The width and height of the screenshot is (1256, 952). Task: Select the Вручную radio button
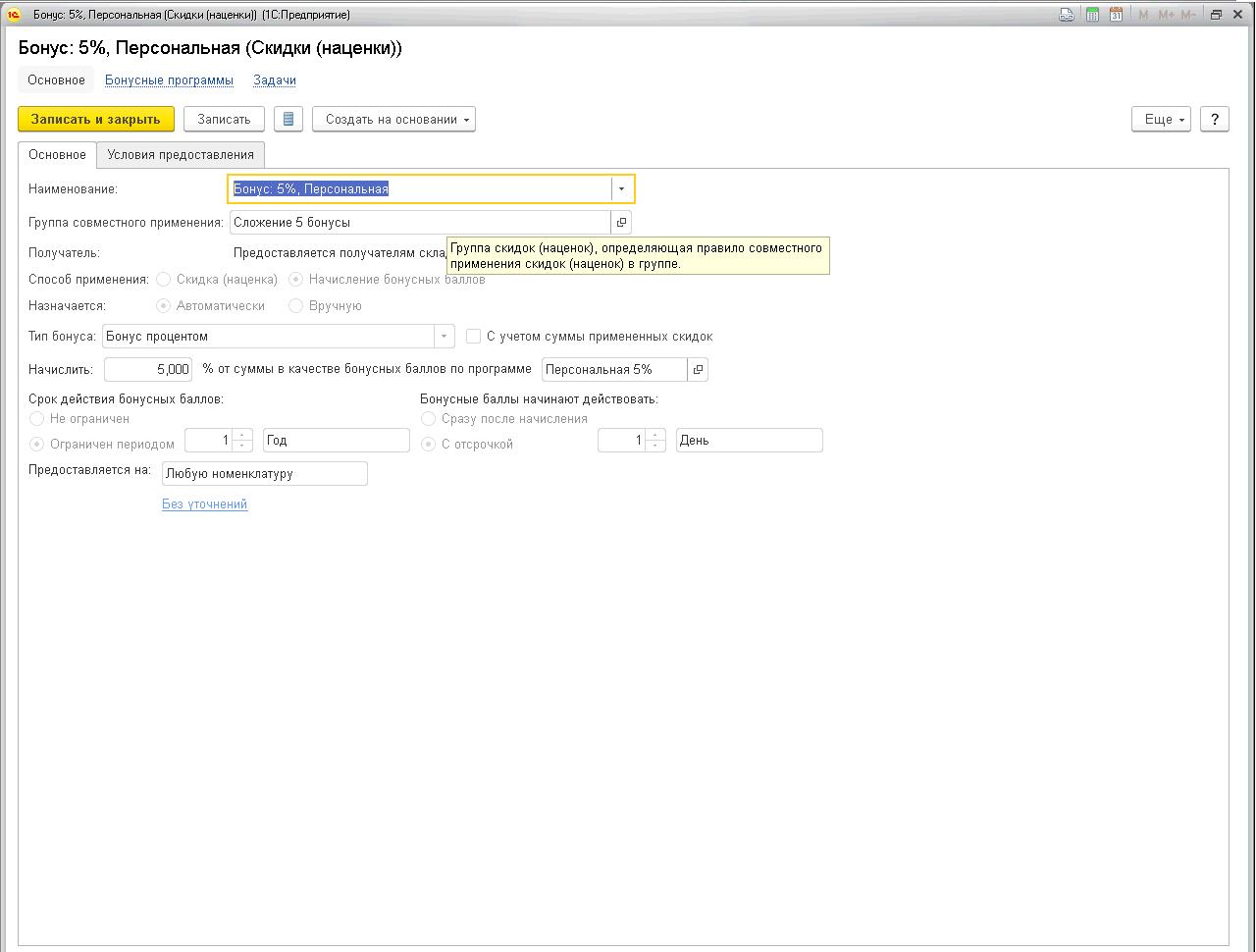(x=295, y=305)
